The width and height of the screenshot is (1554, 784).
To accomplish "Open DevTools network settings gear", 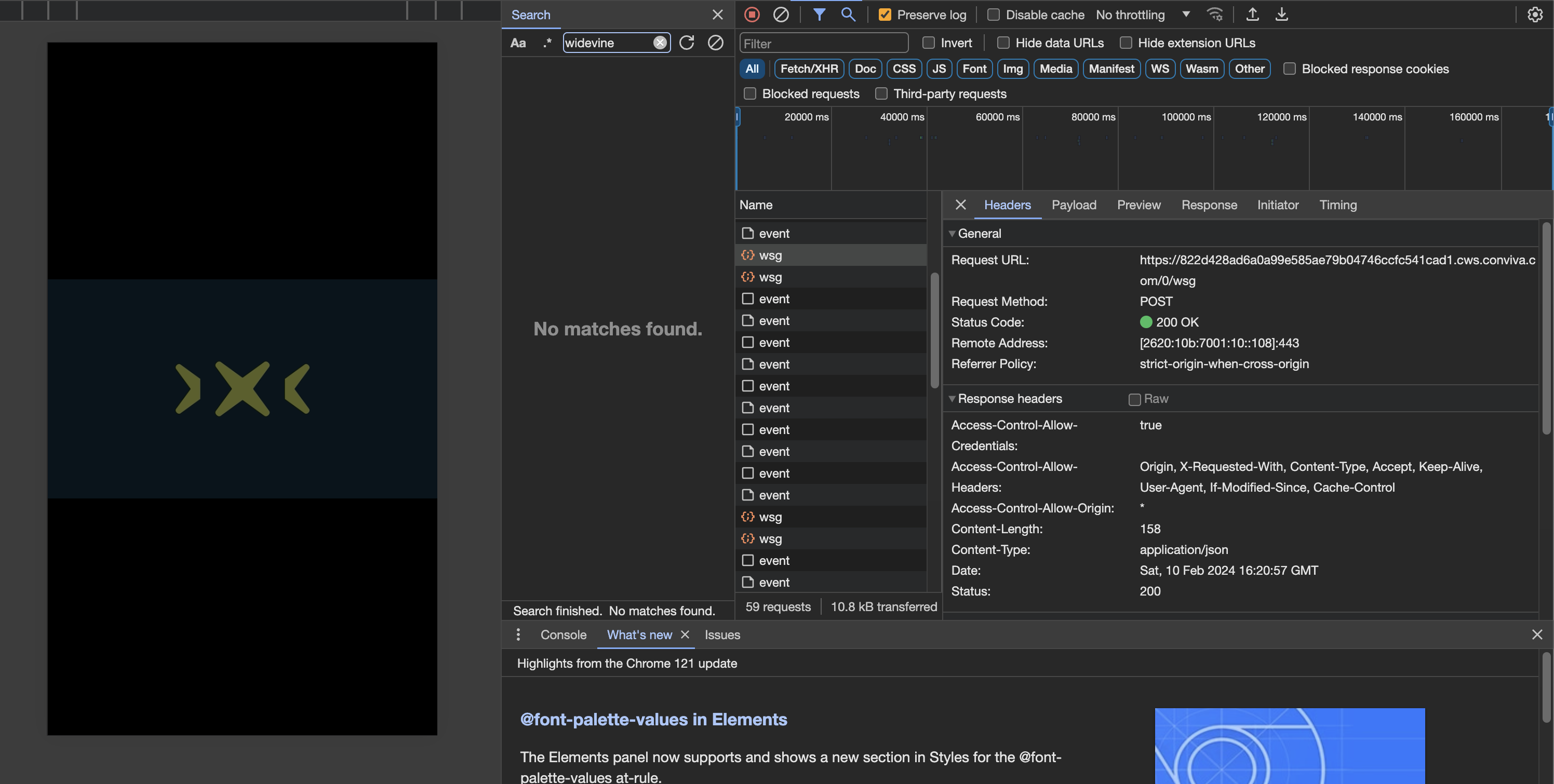I will pos(1534,15).
